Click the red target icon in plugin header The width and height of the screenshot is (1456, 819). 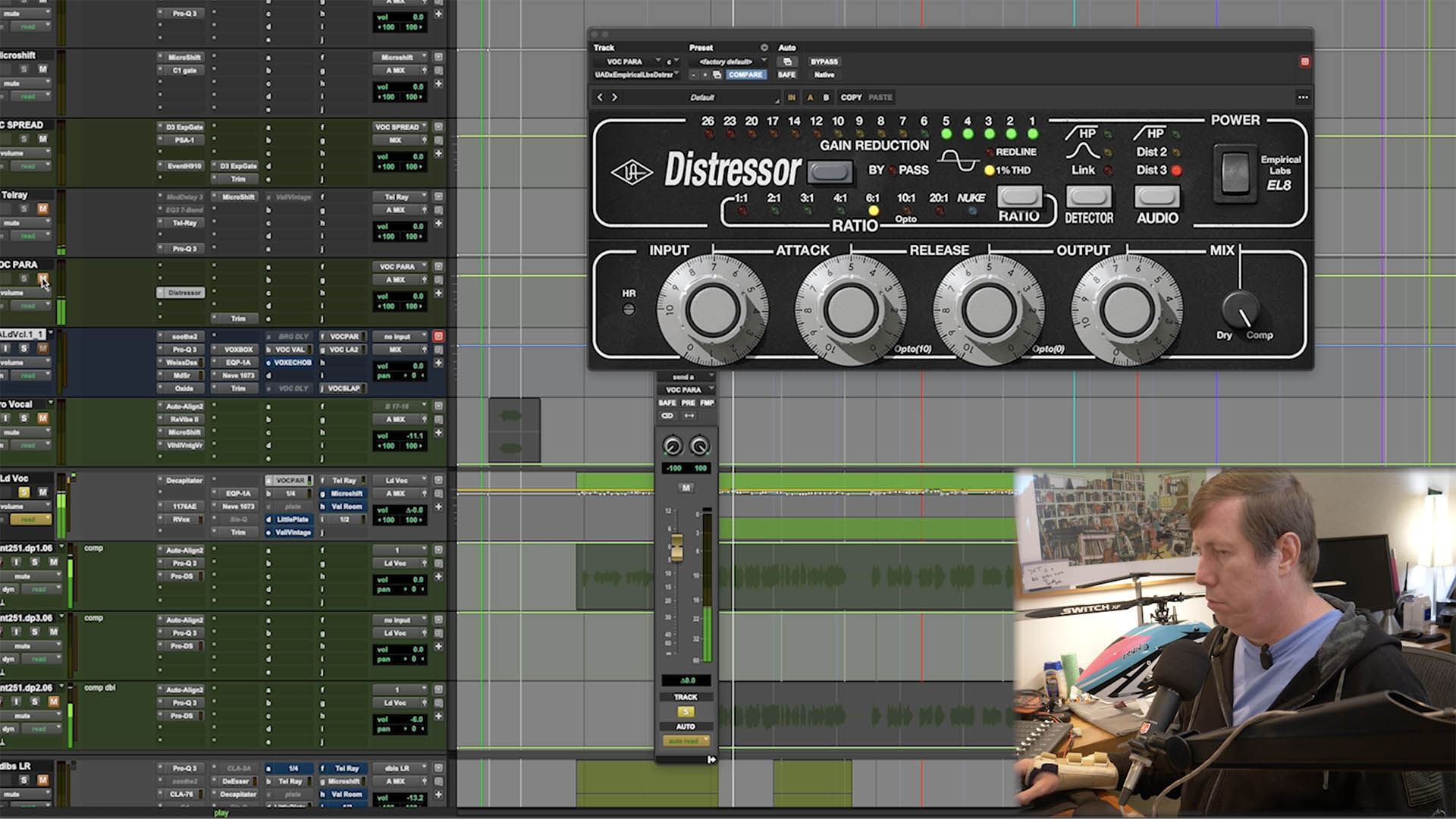[x=1305, y=61]
